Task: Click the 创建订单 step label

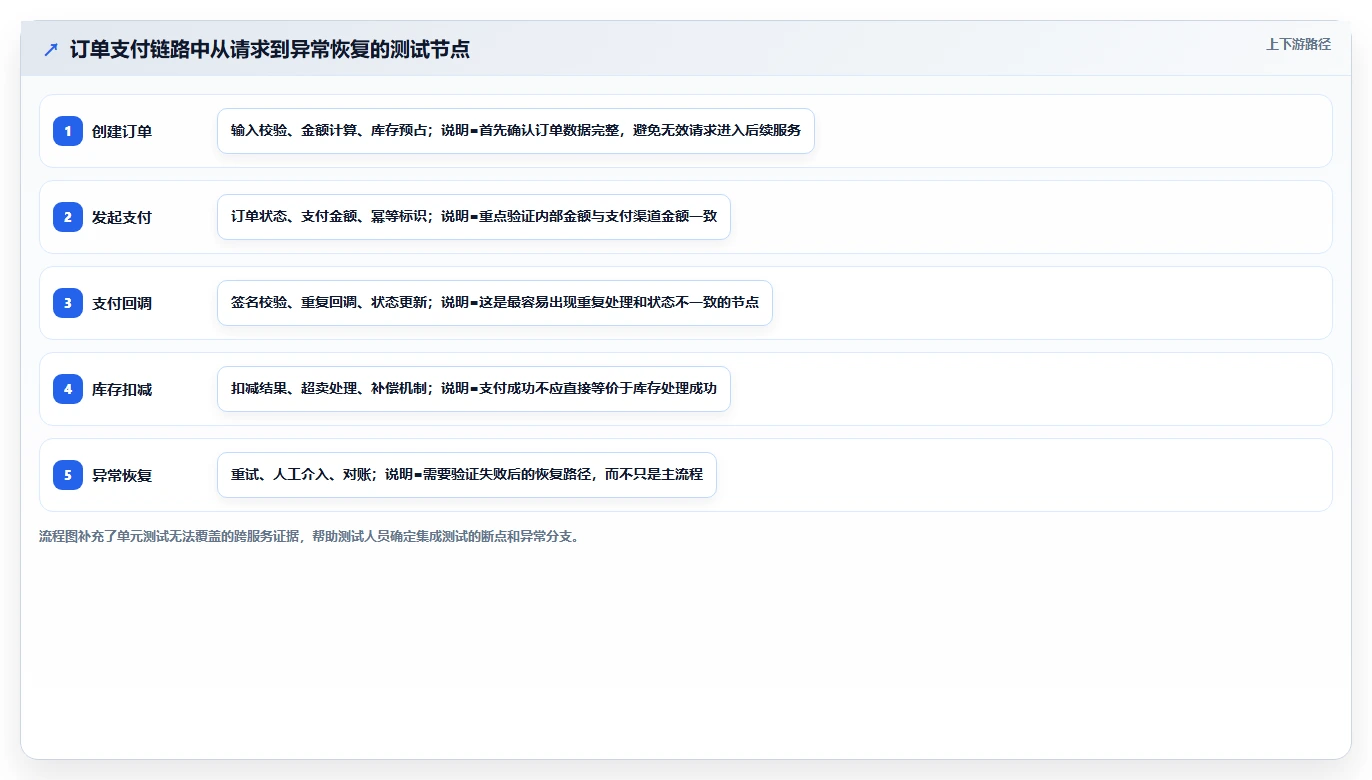Action: tap(122, 131)
